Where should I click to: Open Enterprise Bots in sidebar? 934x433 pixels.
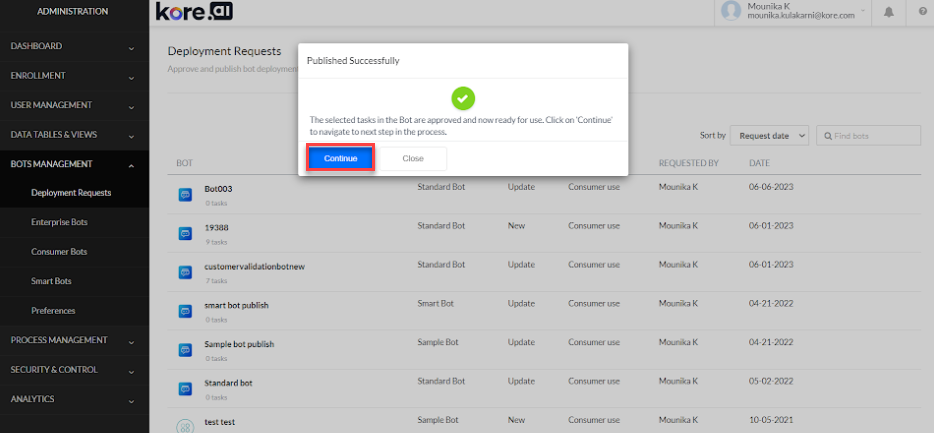pyautogui.click(x=59, y=222)
